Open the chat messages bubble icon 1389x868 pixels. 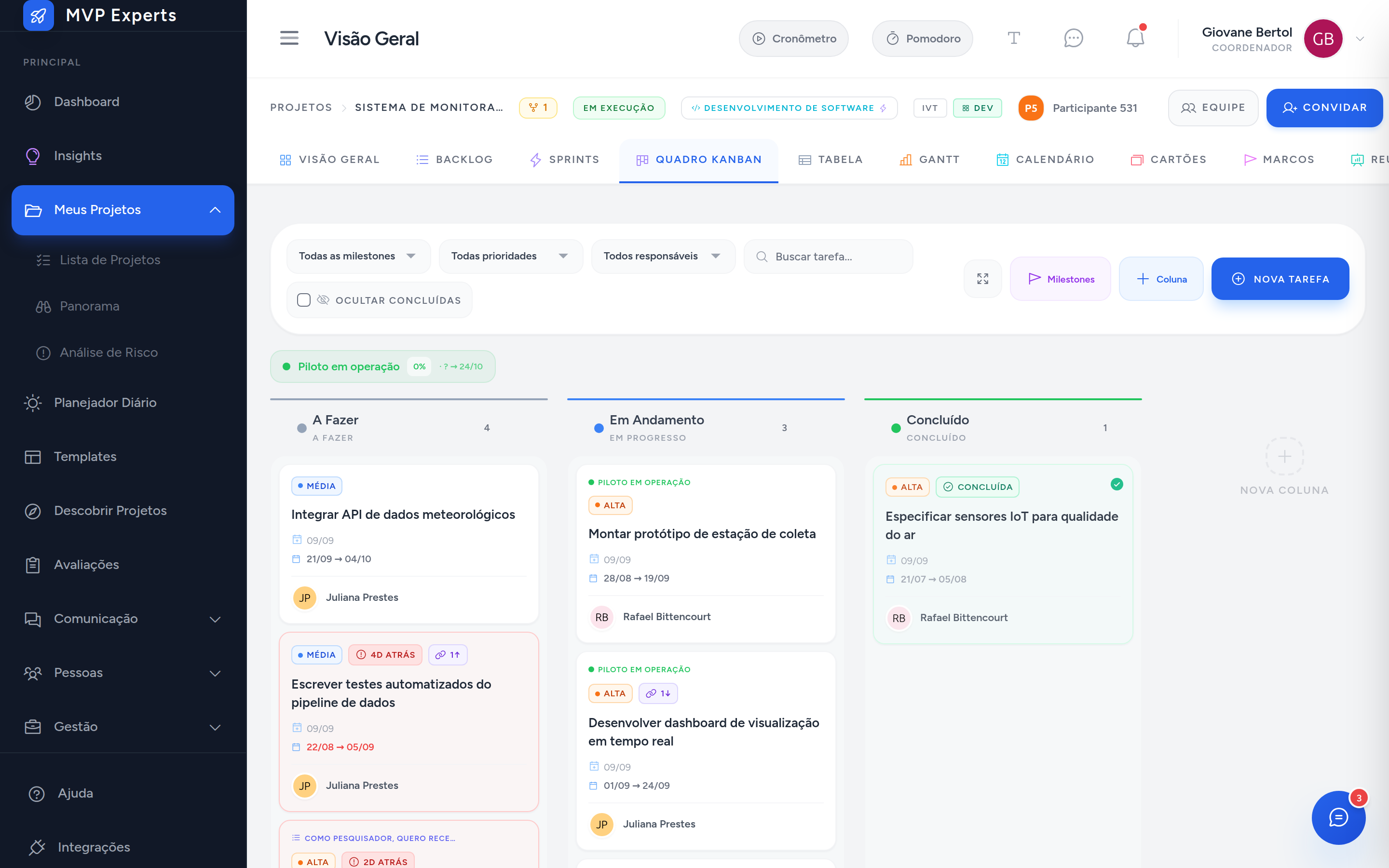pyautogui.click(x=1073, y=39)
